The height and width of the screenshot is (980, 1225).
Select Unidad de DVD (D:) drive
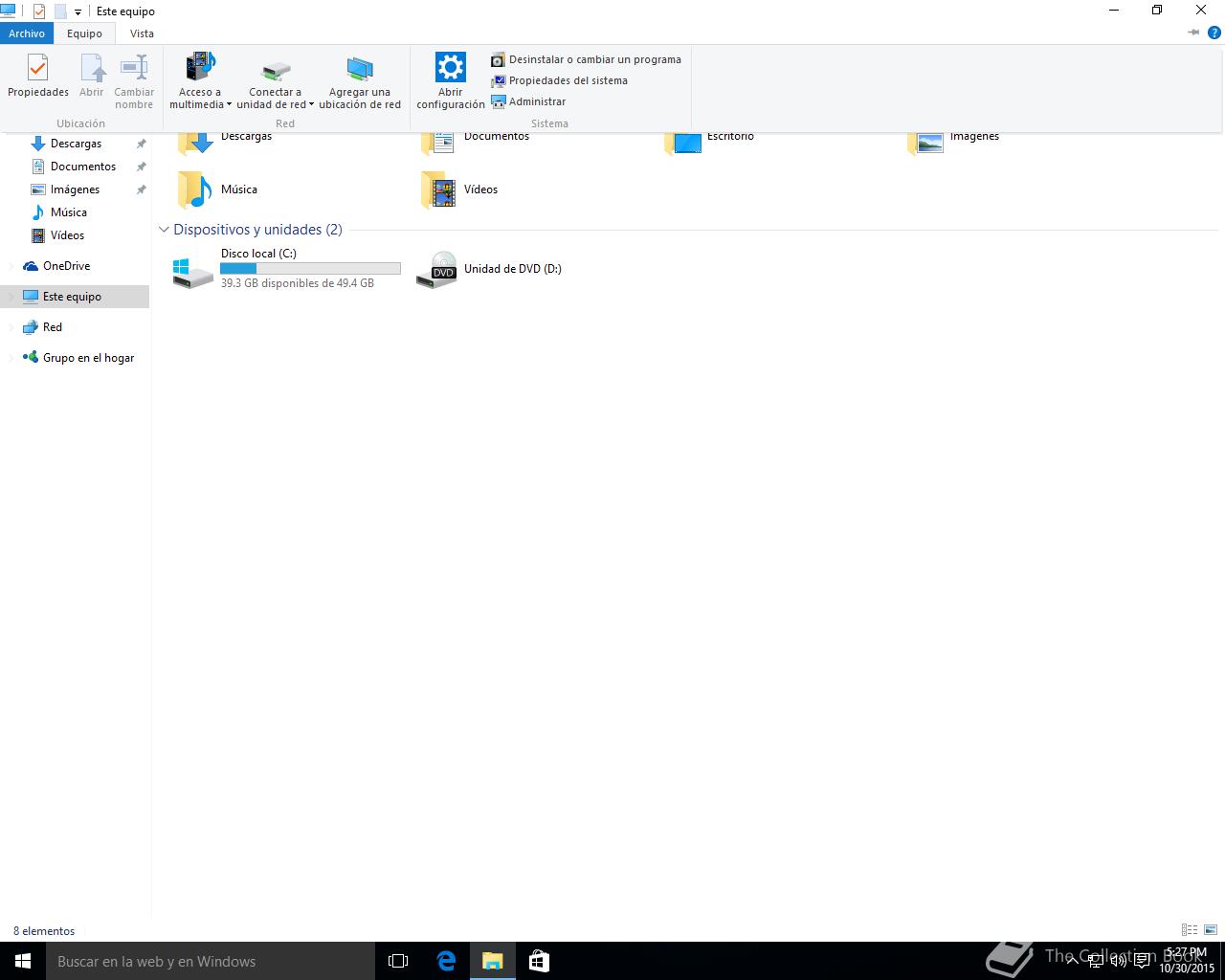click(x=490, y=269)
